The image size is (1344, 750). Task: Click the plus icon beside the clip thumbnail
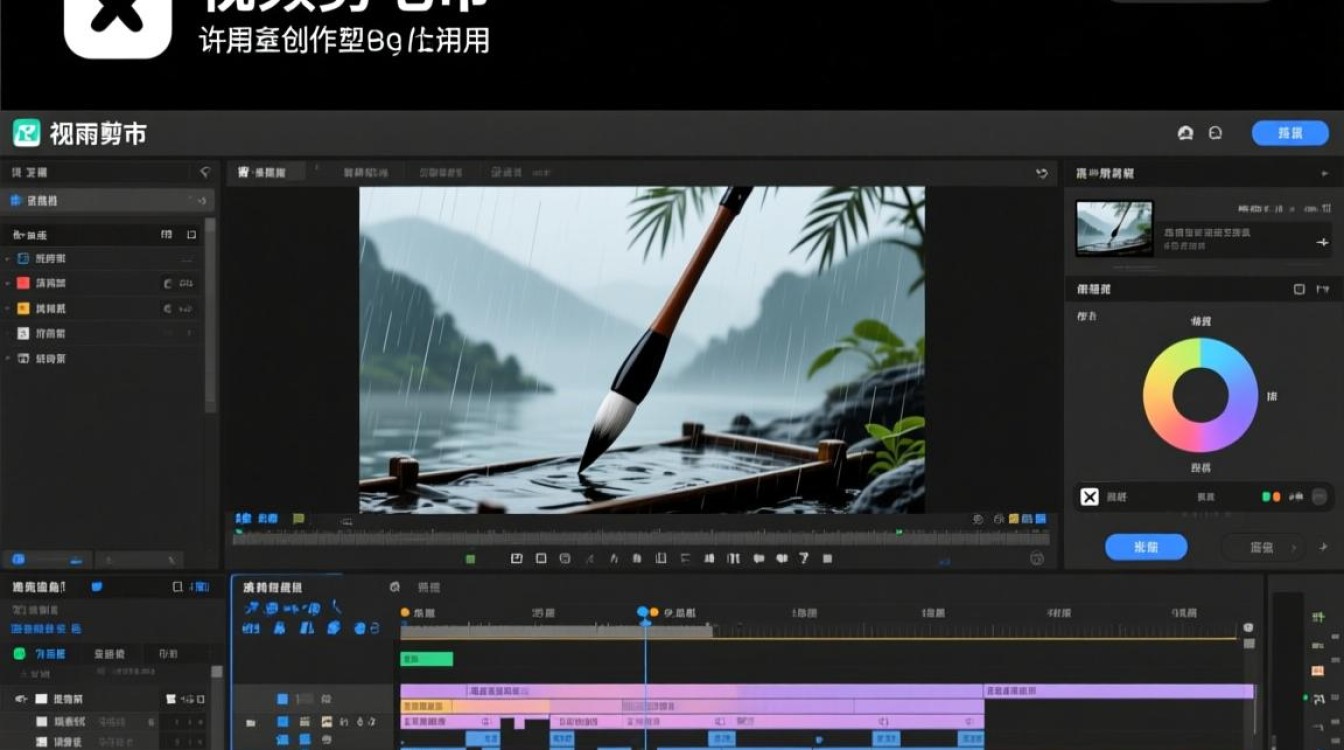(1322, 242)
